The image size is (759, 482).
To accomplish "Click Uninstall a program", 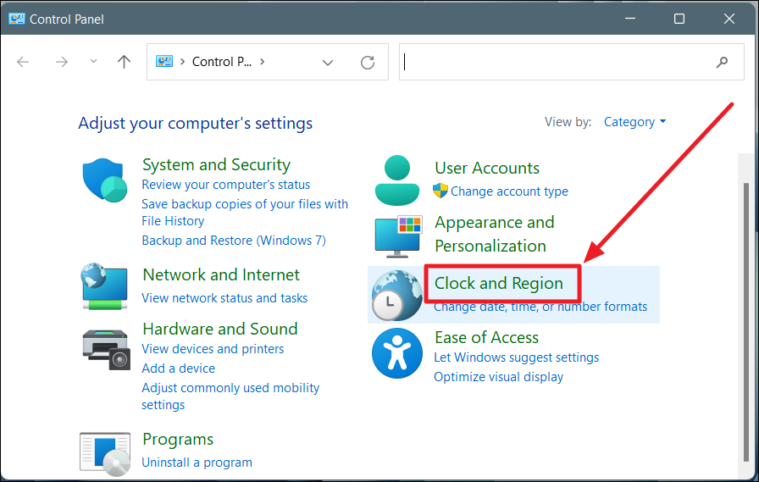I will [x=197, y=462].
